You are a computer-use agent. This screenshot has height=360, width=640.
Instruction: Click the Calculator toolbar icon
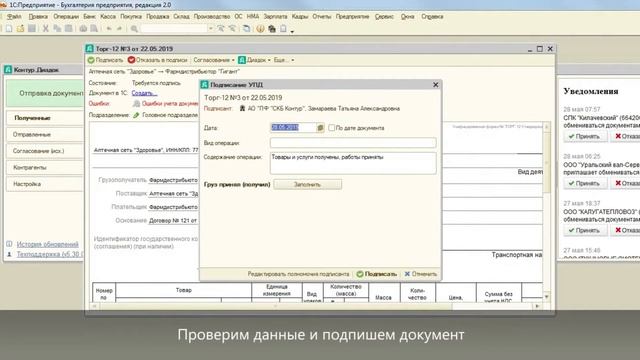tap(271, 29)
